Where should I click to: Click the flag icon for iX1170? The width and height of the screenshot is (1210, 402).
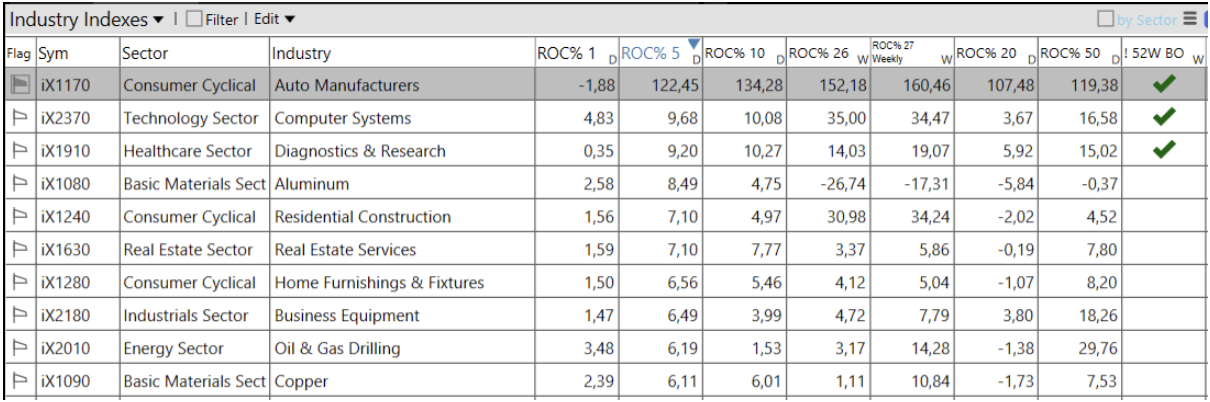(19, 86)
